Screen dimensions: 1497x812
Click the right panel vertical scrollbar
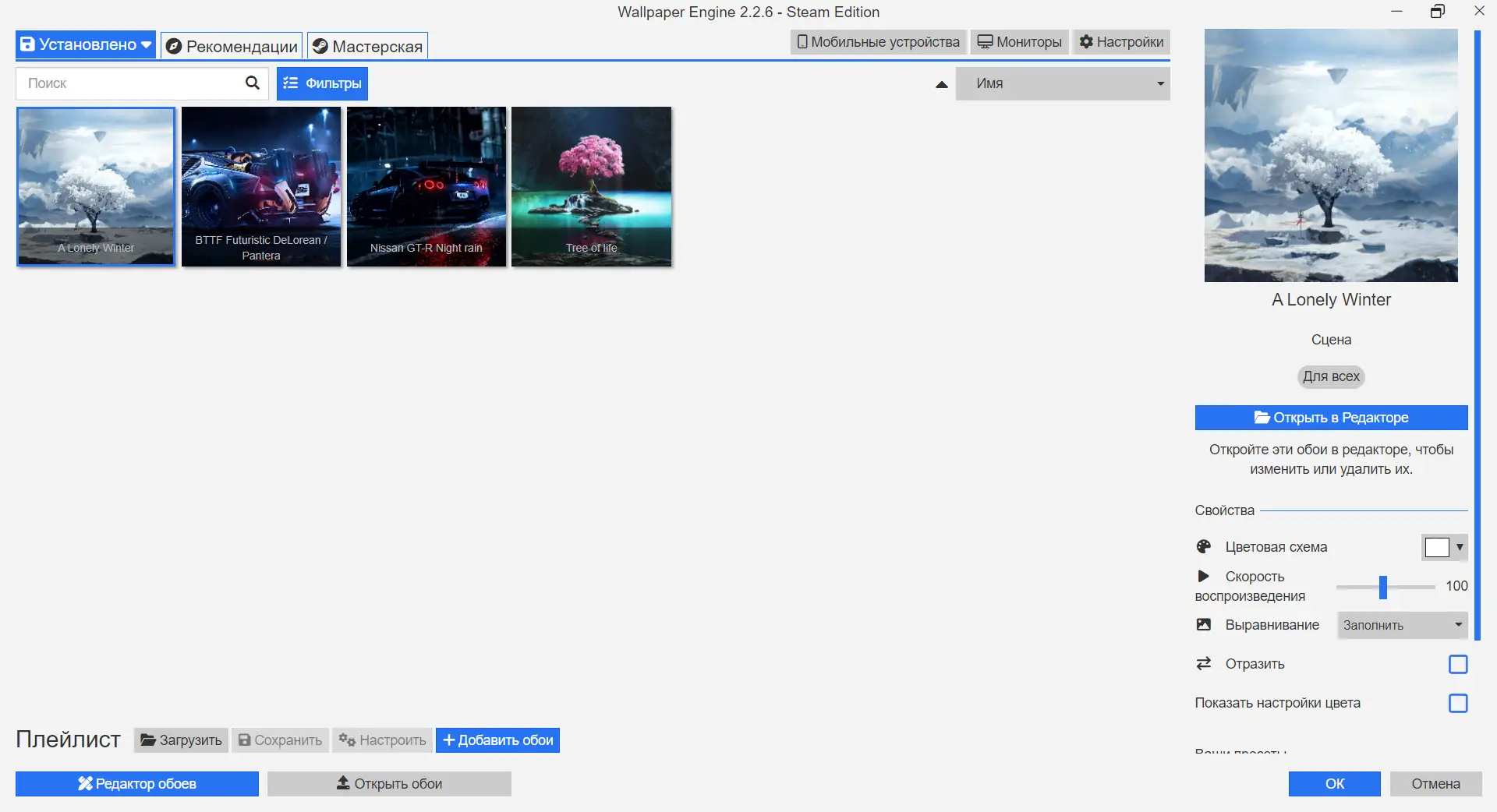(x=1477, y=335)
